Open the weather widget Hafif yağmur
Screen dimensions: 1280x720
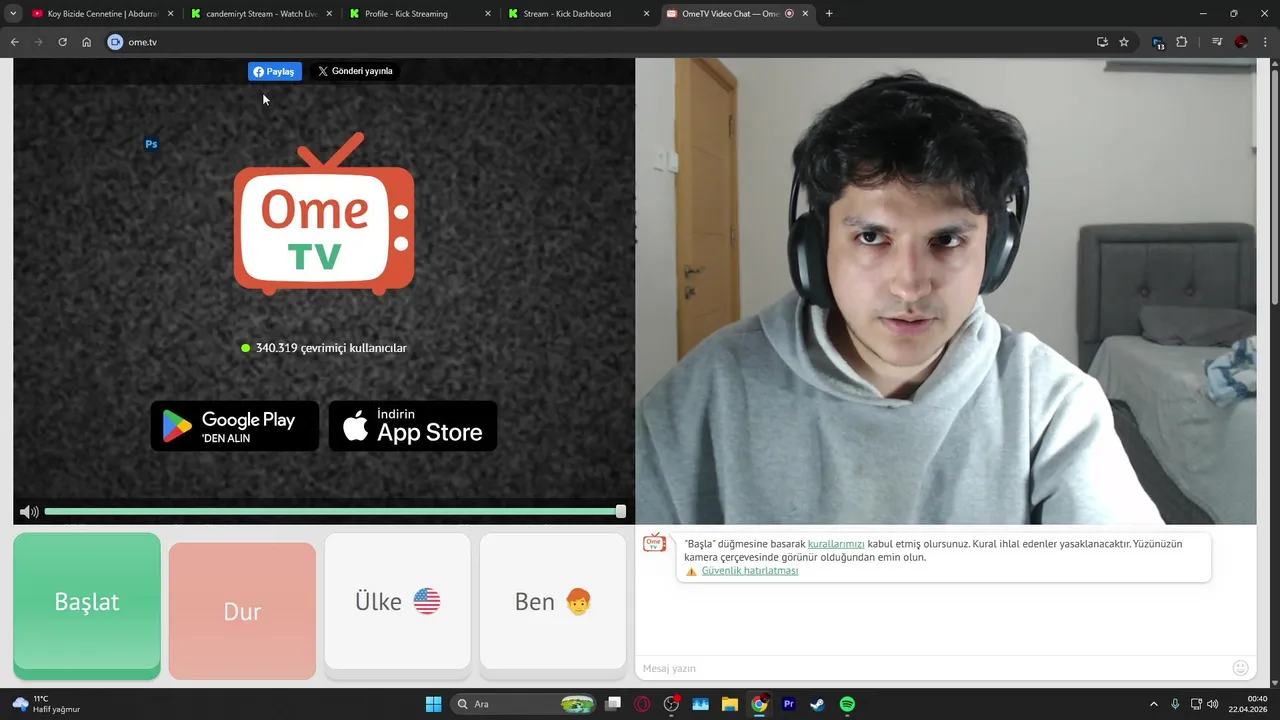click(46, 704)
